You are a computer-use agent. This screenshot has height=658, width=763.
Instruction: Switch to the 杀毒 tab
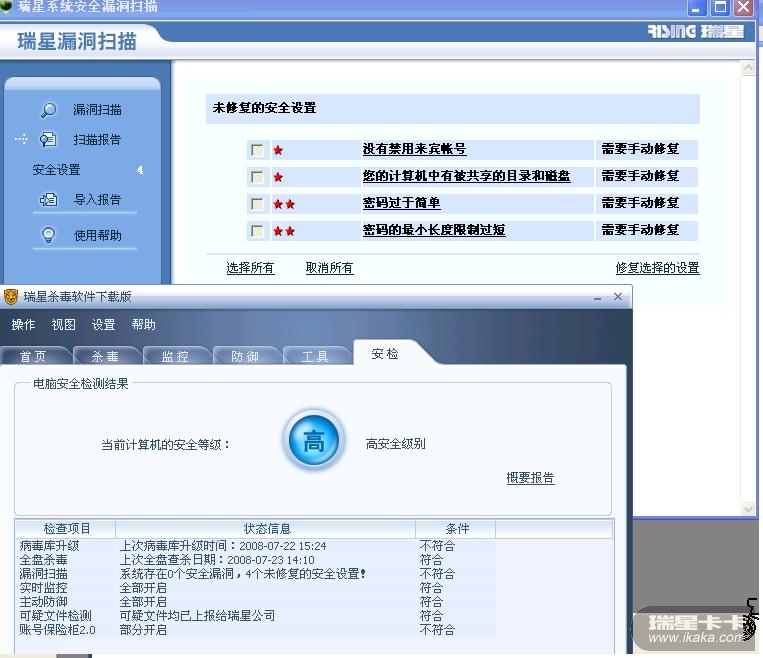click(x=105, y=356)
